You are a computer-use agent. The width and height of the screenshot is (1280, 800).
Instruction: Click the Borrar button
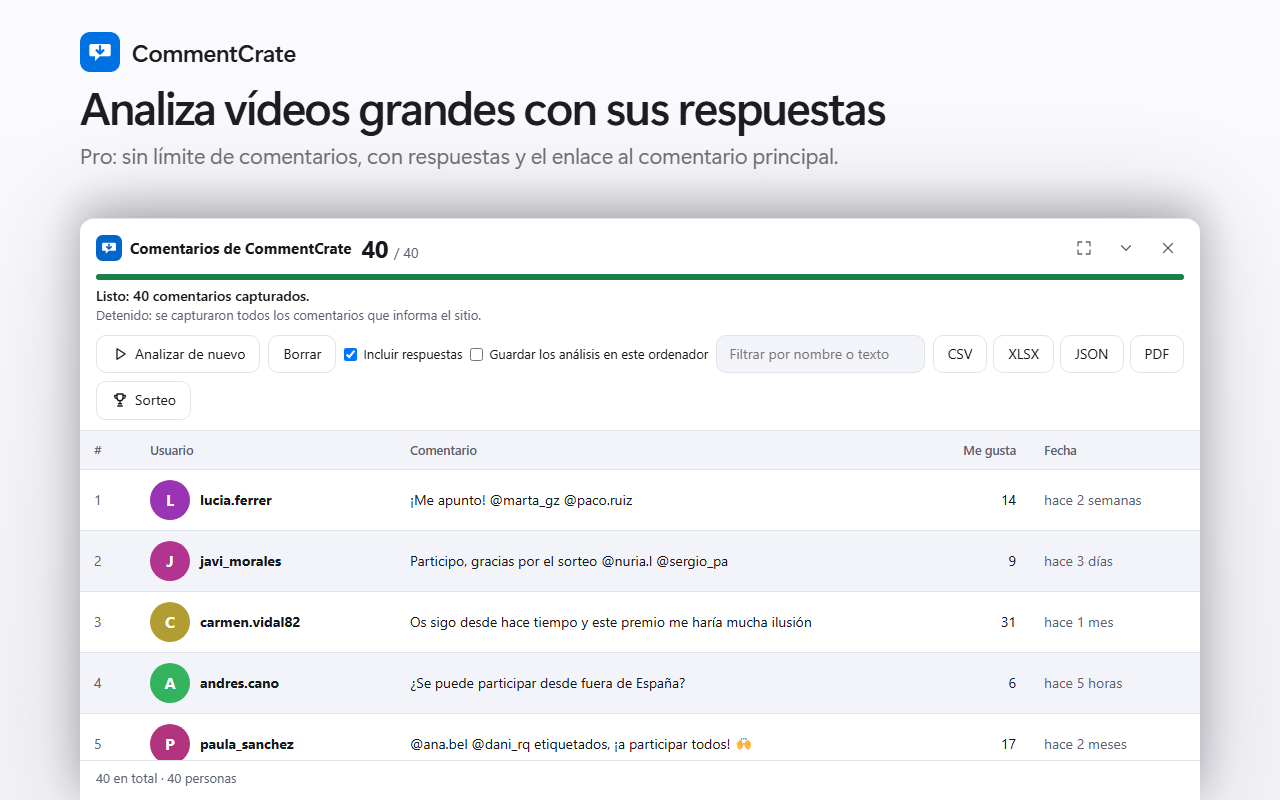click(x=302, y=354)
